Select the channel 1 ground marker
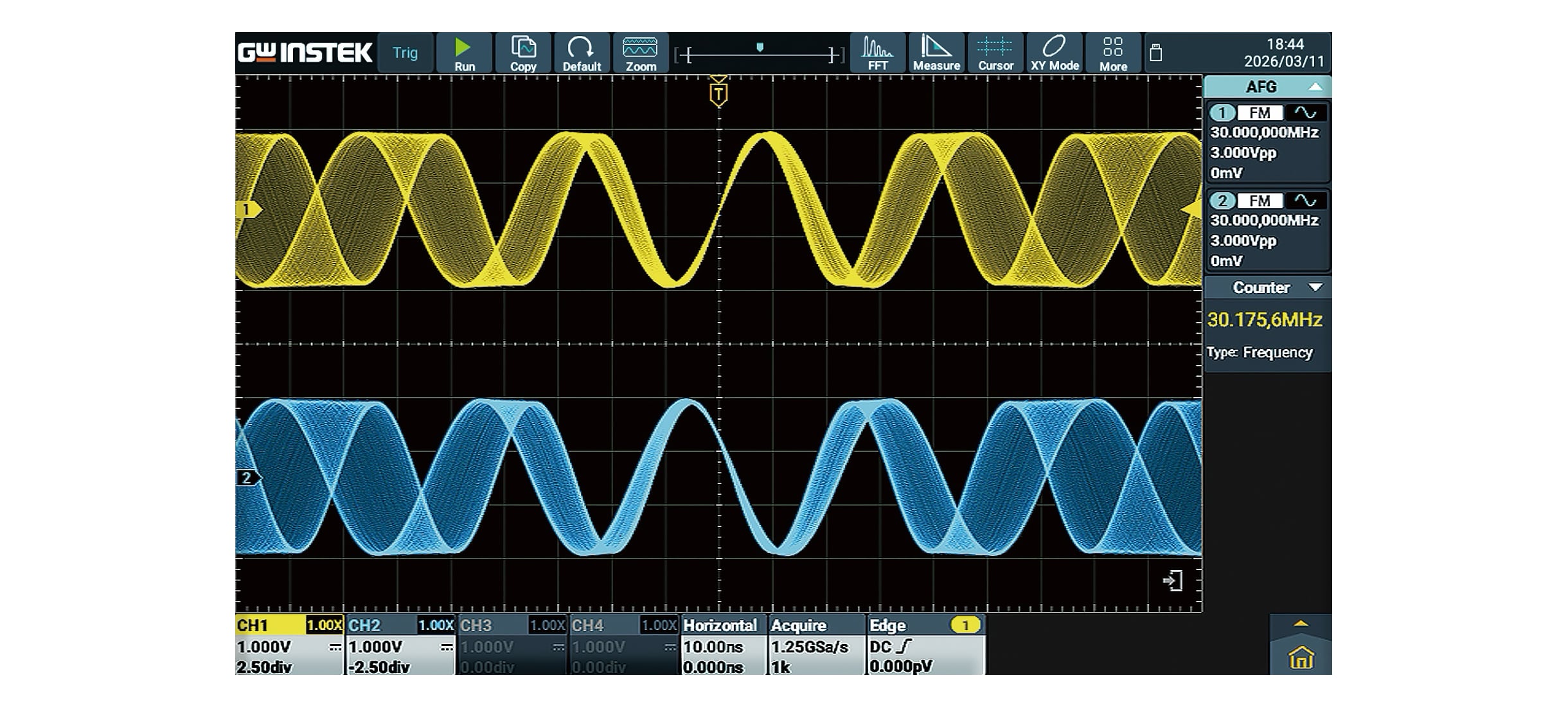 click(x=249, y=210)
